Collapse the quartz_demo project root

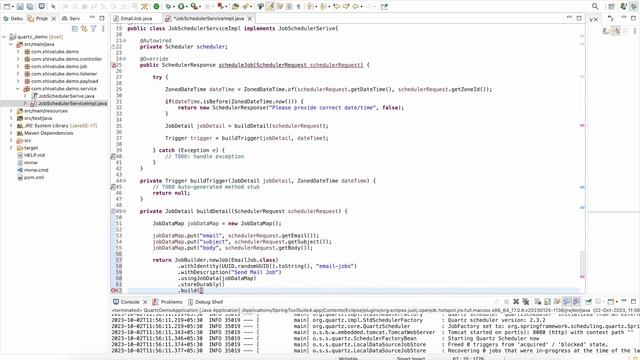tap(4, 37)
